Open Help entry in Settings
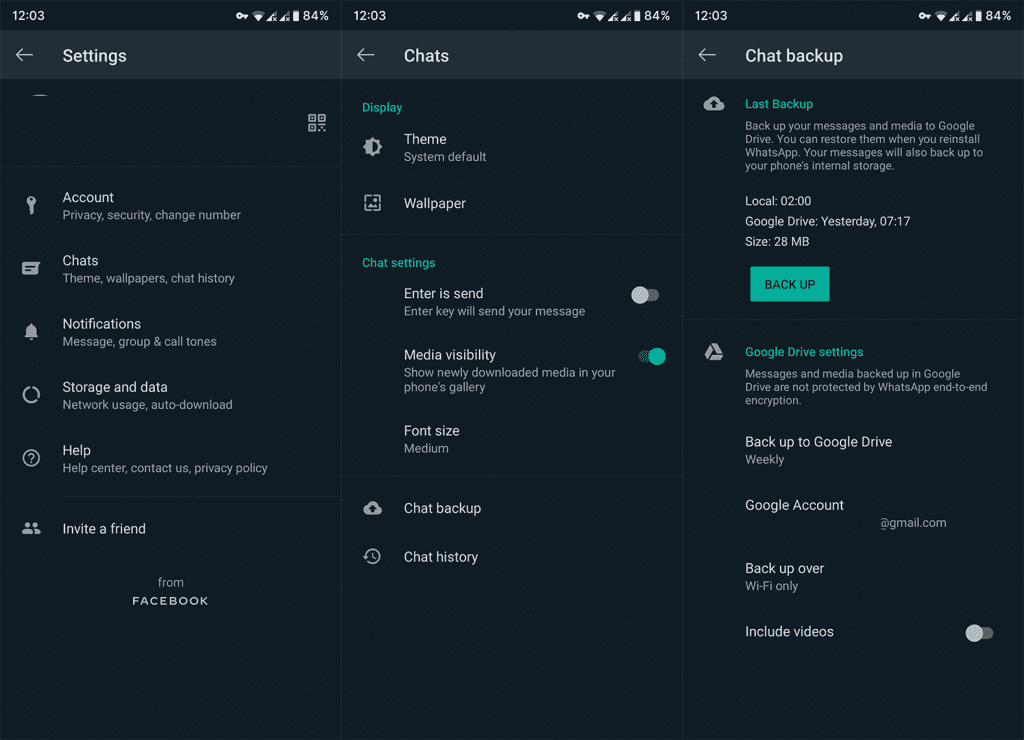Screen dimensions: 1024x740 click(170, 458)
